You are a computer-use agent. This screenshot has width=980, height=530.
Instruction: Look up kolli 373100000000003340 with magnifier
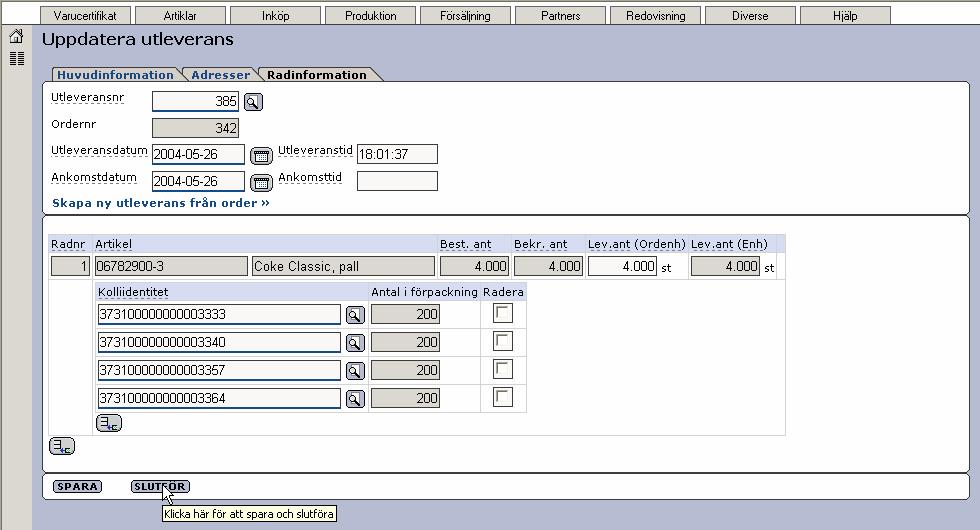[355, 342]
